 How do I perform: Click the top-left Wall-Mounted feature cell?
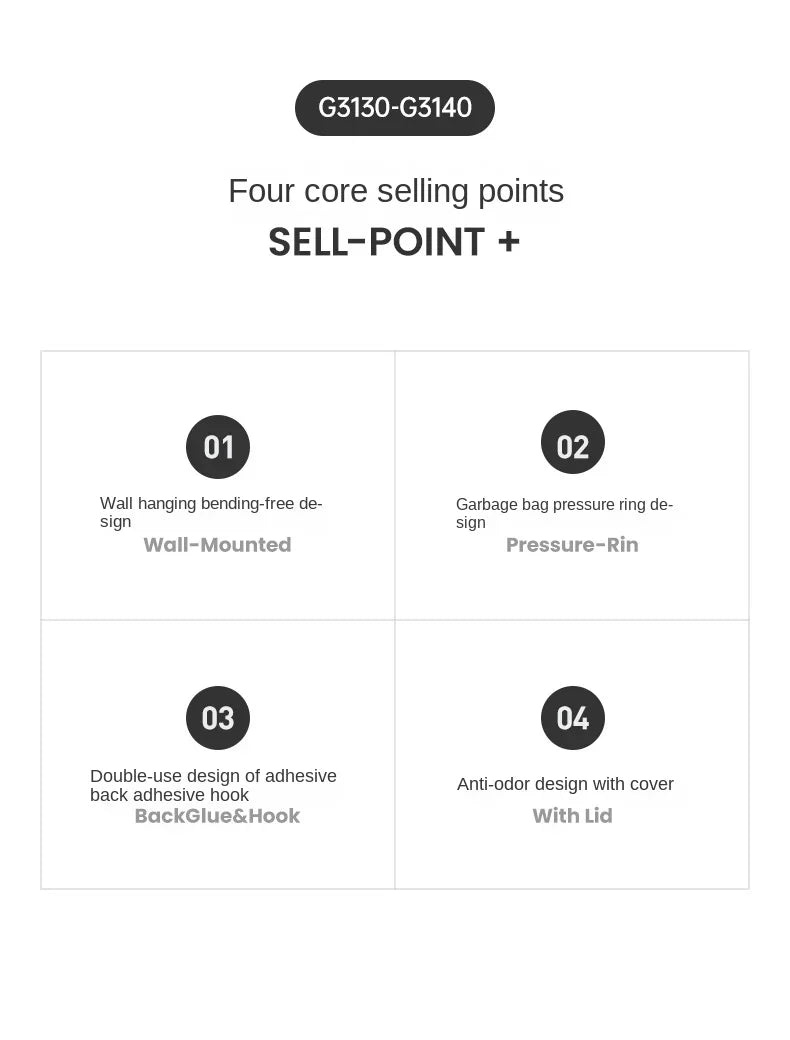click(218, 486)
